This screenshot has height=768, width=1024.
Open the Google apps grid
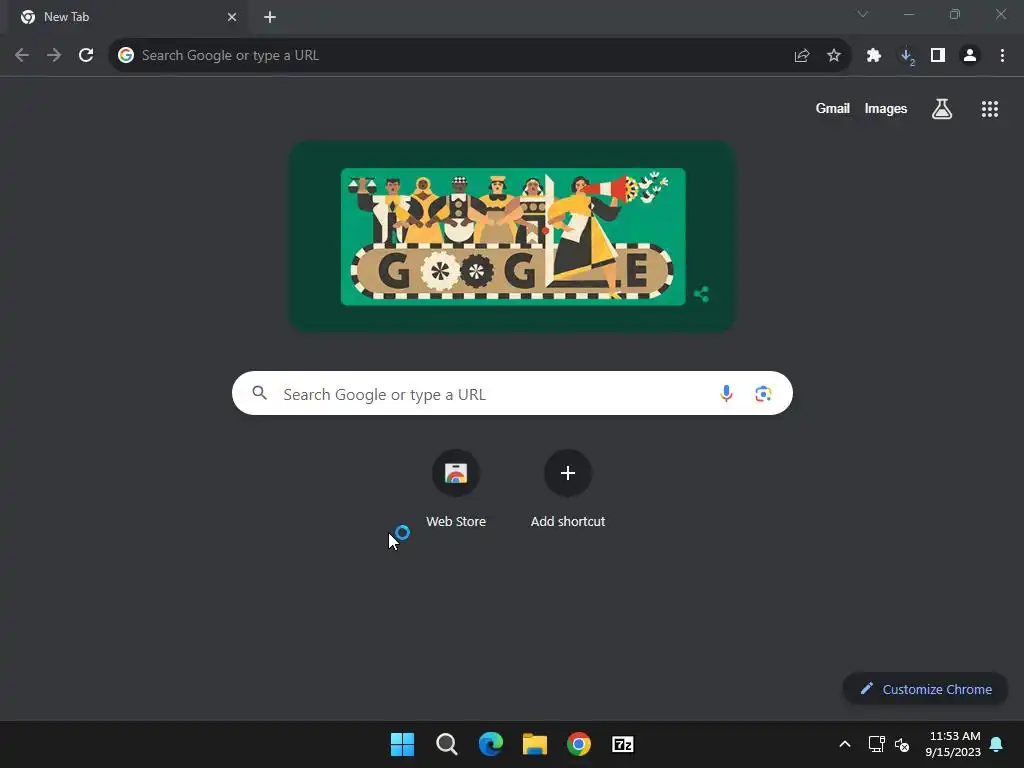click(x=990, y=109)
